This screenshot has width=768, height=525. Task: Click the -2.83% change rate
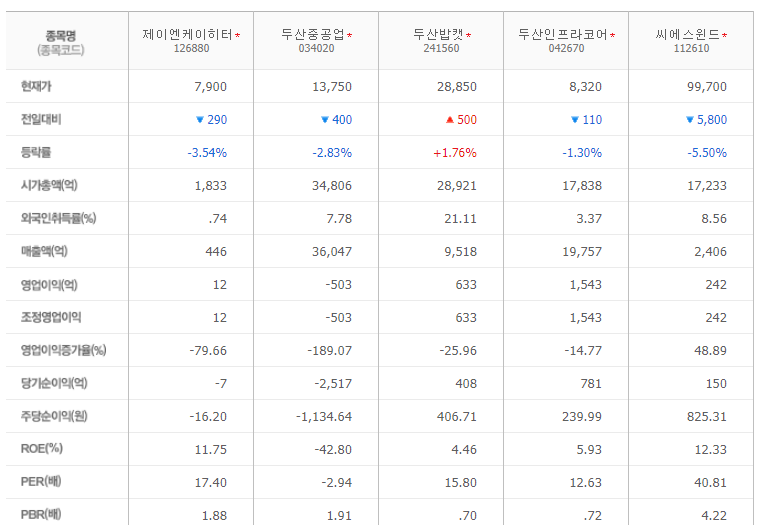(332, 153)
